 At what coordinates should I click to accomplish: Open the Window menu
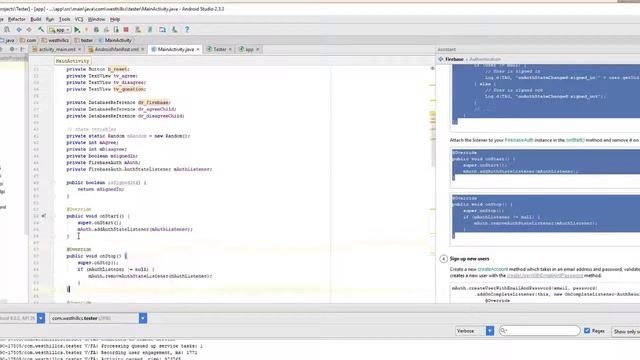pyautogui.click(x=96, y=19)
